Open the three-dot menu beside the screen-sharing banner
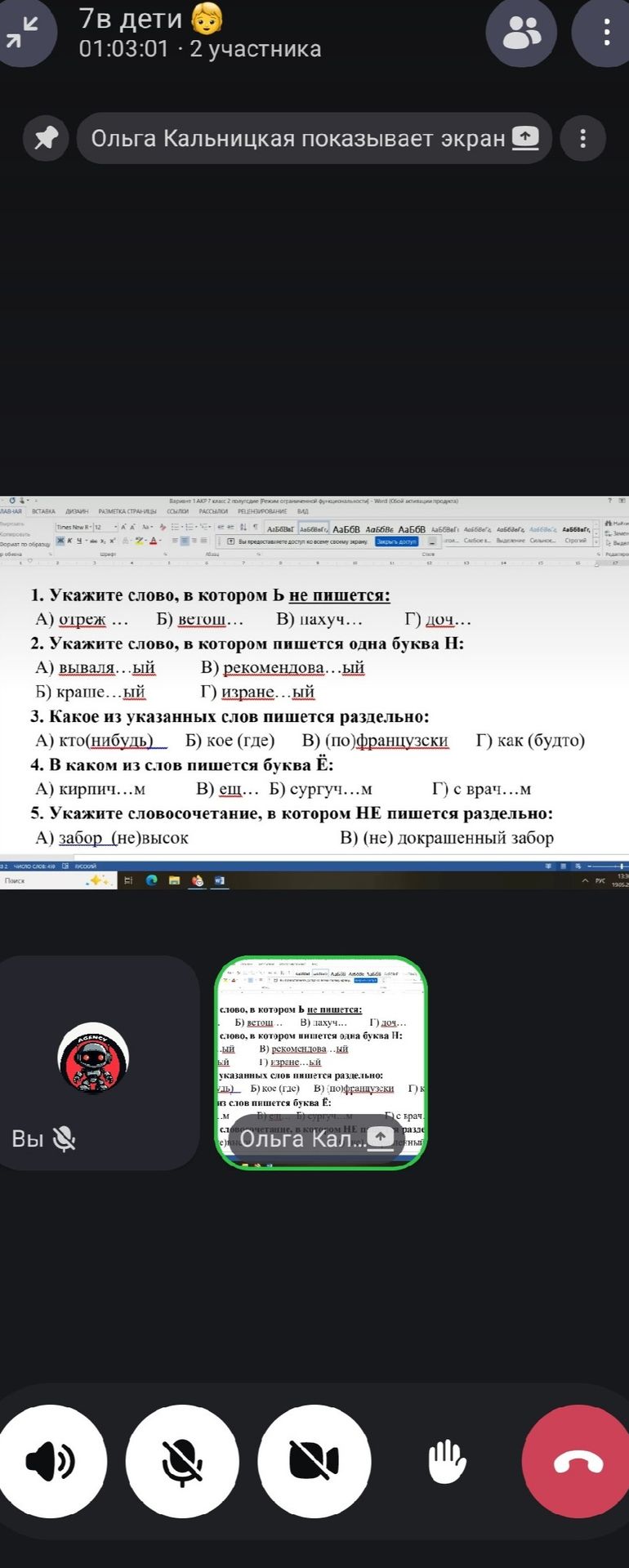Screen dimensions: 629x1568 pyautogui.click(x=582, y=138)
